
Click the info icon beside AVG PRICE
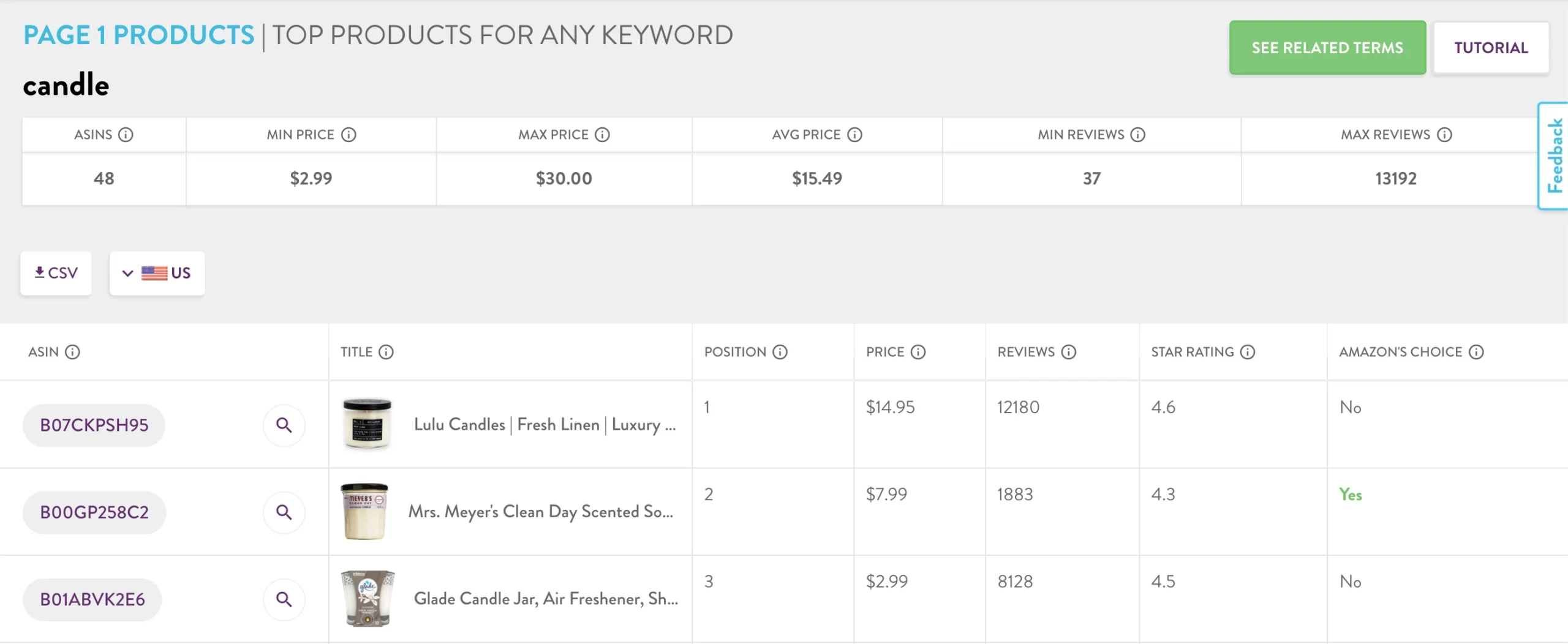[x=855, y=135]
